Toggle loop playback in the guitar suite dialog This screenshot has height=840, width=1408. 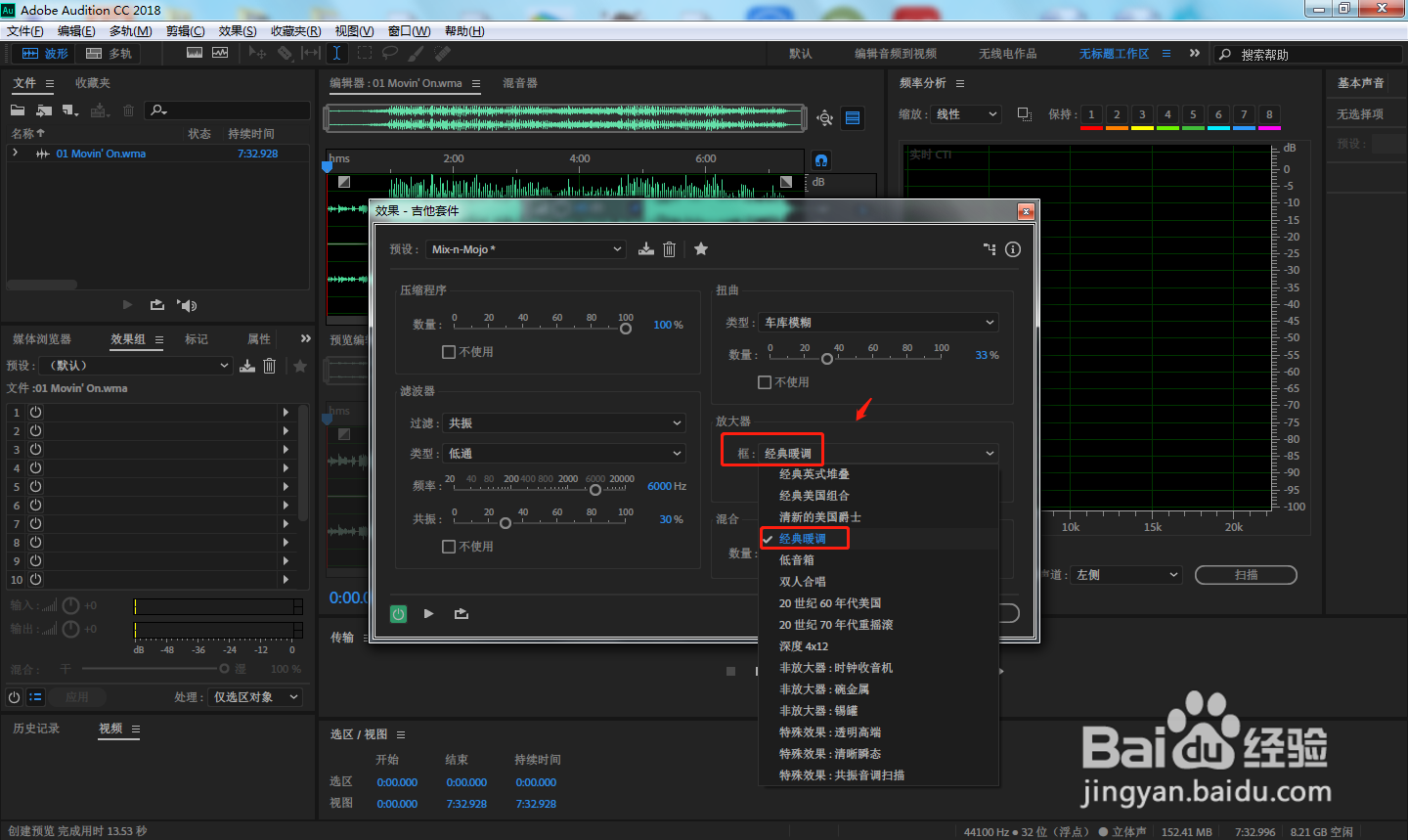coord(462,614)
